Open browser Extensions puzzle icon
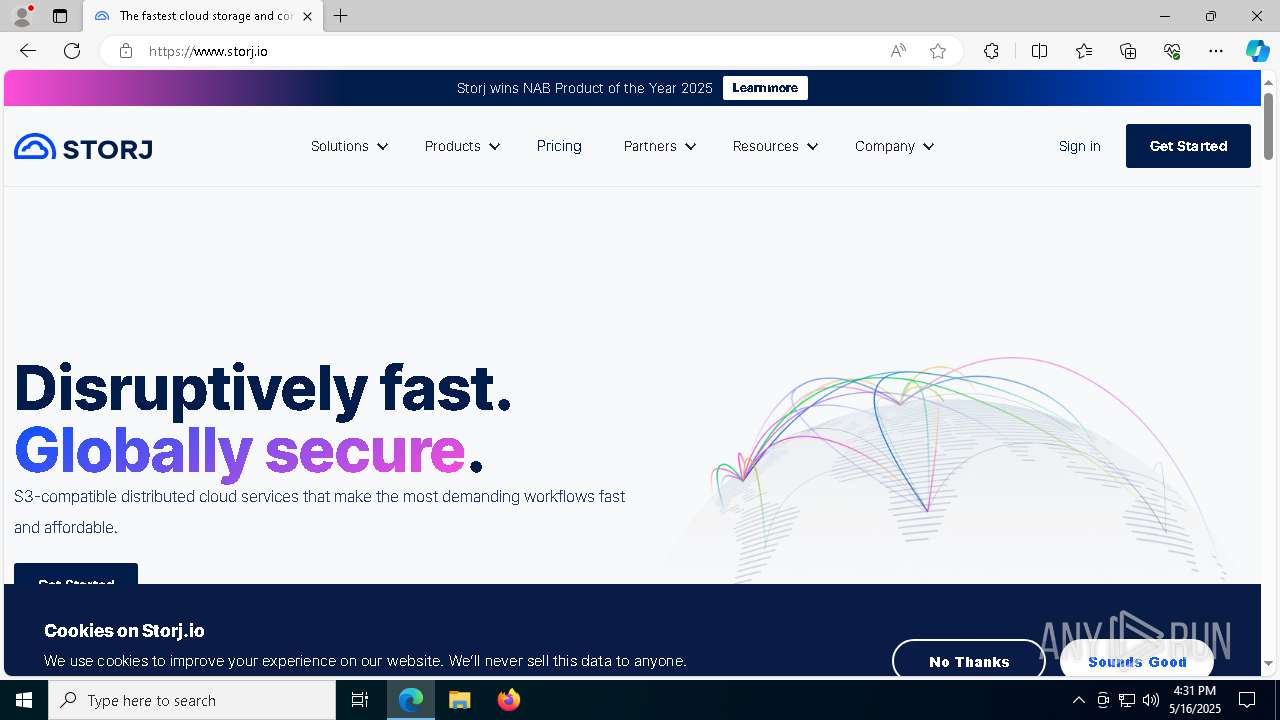 [991, 51]
